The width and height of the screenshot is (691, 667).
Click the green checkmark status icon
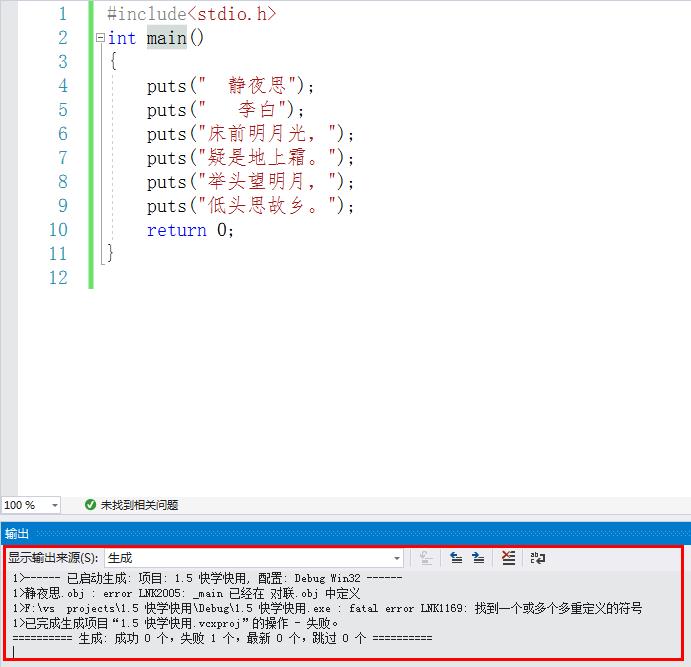coord(90,504)
